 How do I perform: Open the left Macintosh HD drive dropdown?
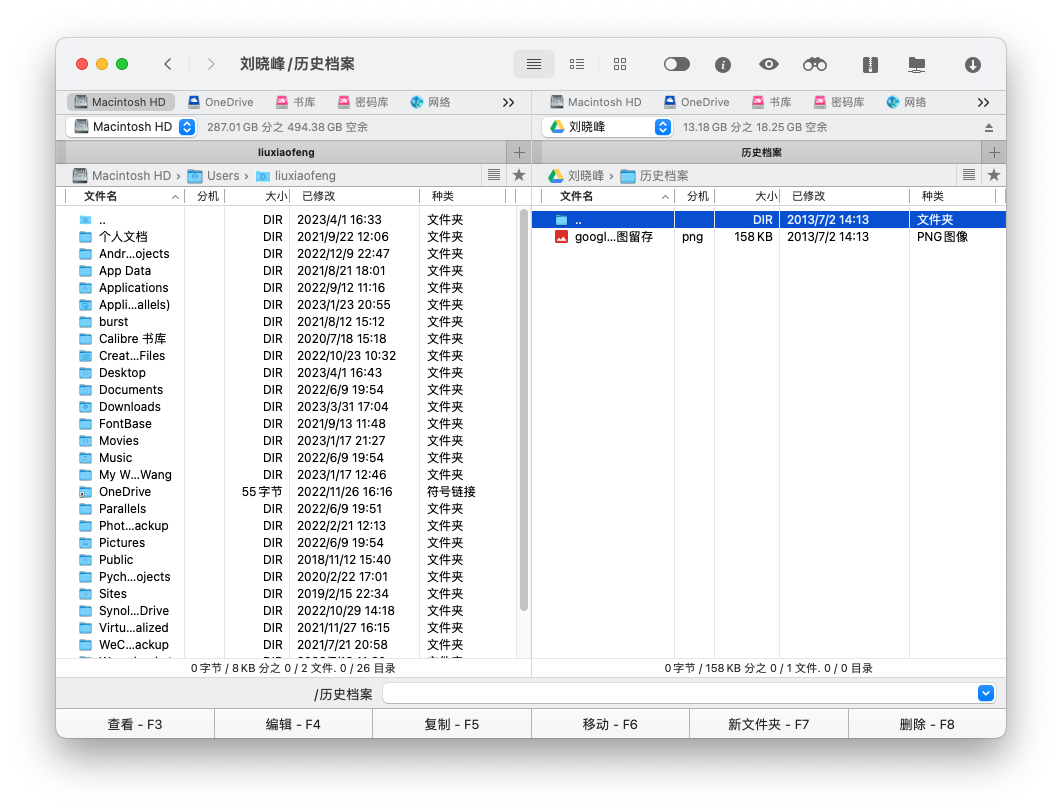coord(131,127)
